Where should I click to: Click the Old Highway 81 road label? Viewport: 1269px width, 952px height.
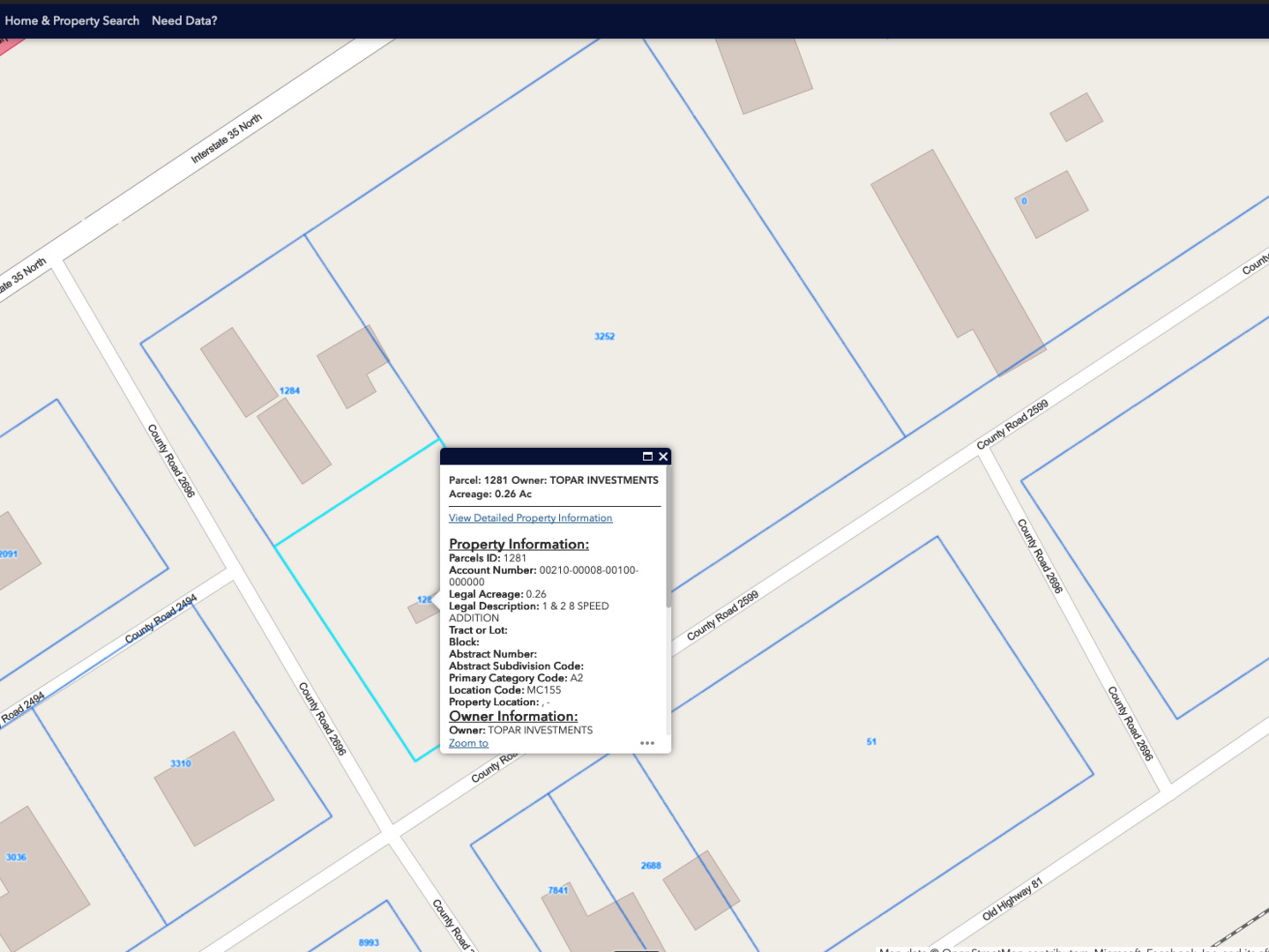pyautogui.click(x=1012, y=899)
